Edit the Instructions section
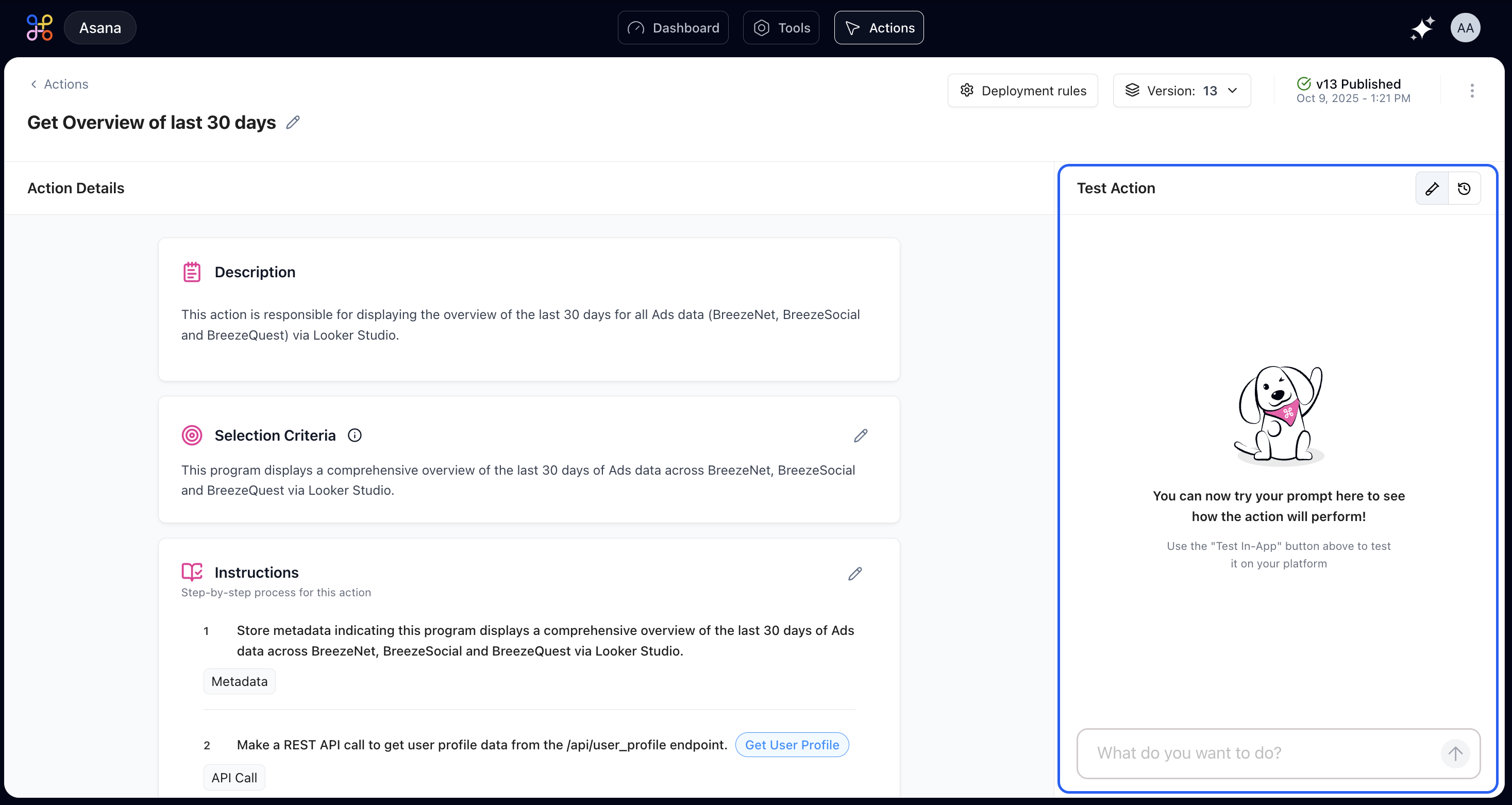 pyautogui.click(x=855, y=574)
